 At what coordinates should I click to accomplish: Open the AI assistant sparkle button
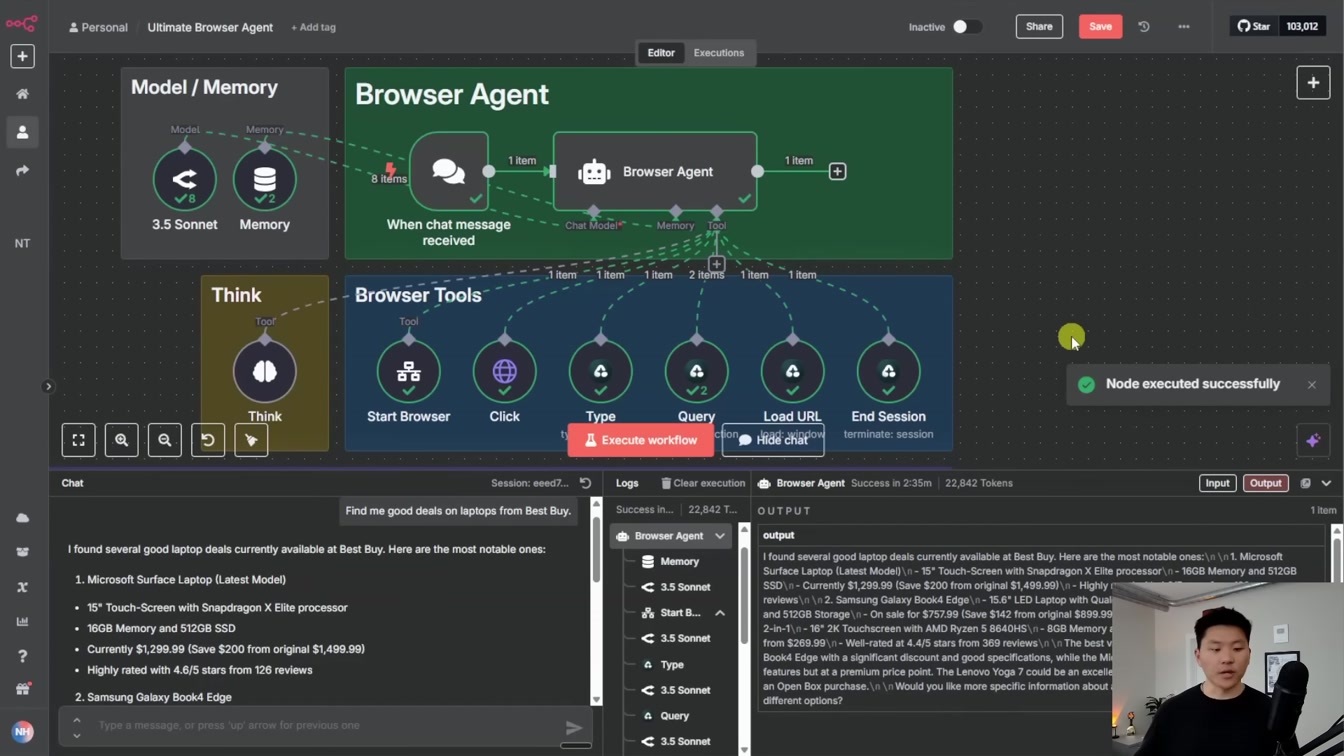[x=1313, y=440]
